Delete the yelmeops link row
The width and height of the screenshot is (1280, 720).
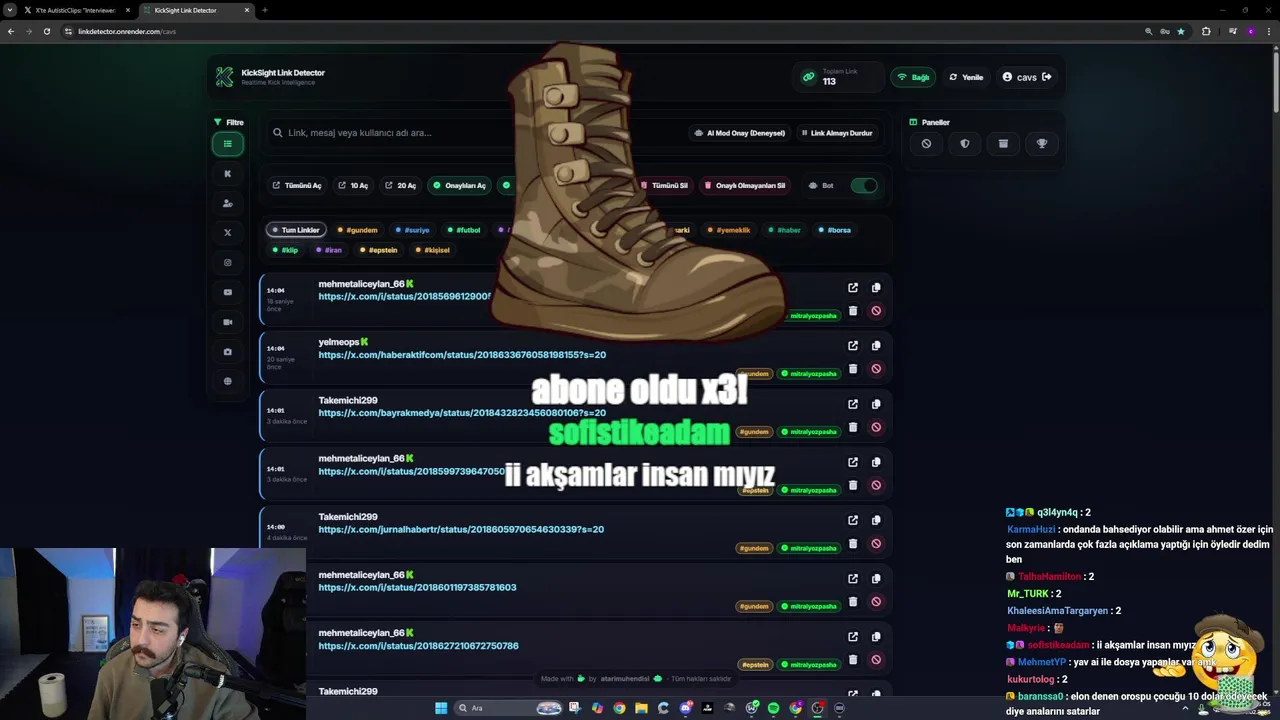tap(853, 368)
